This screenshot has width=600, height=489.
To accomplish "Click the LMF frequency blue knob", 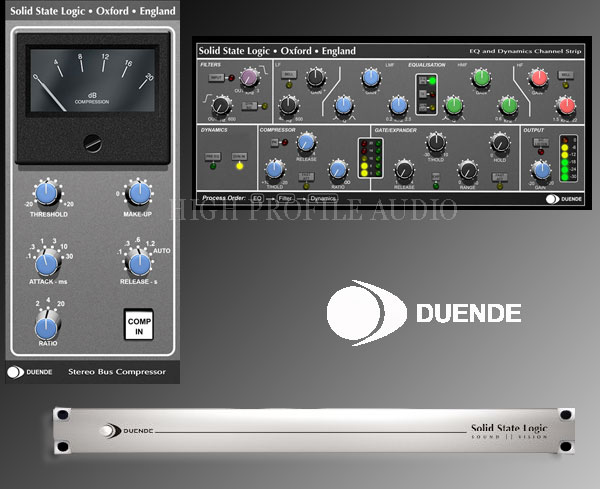I will pos(398,106).
